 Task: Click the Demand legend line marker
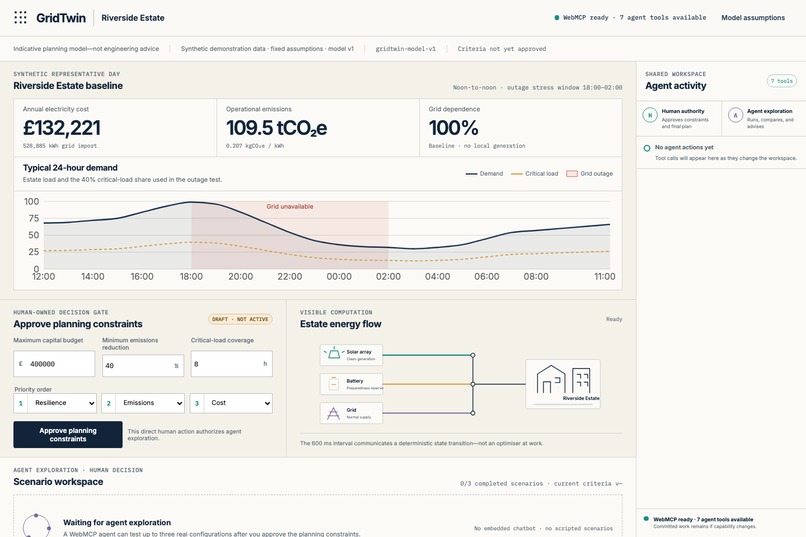pos(471,174)
